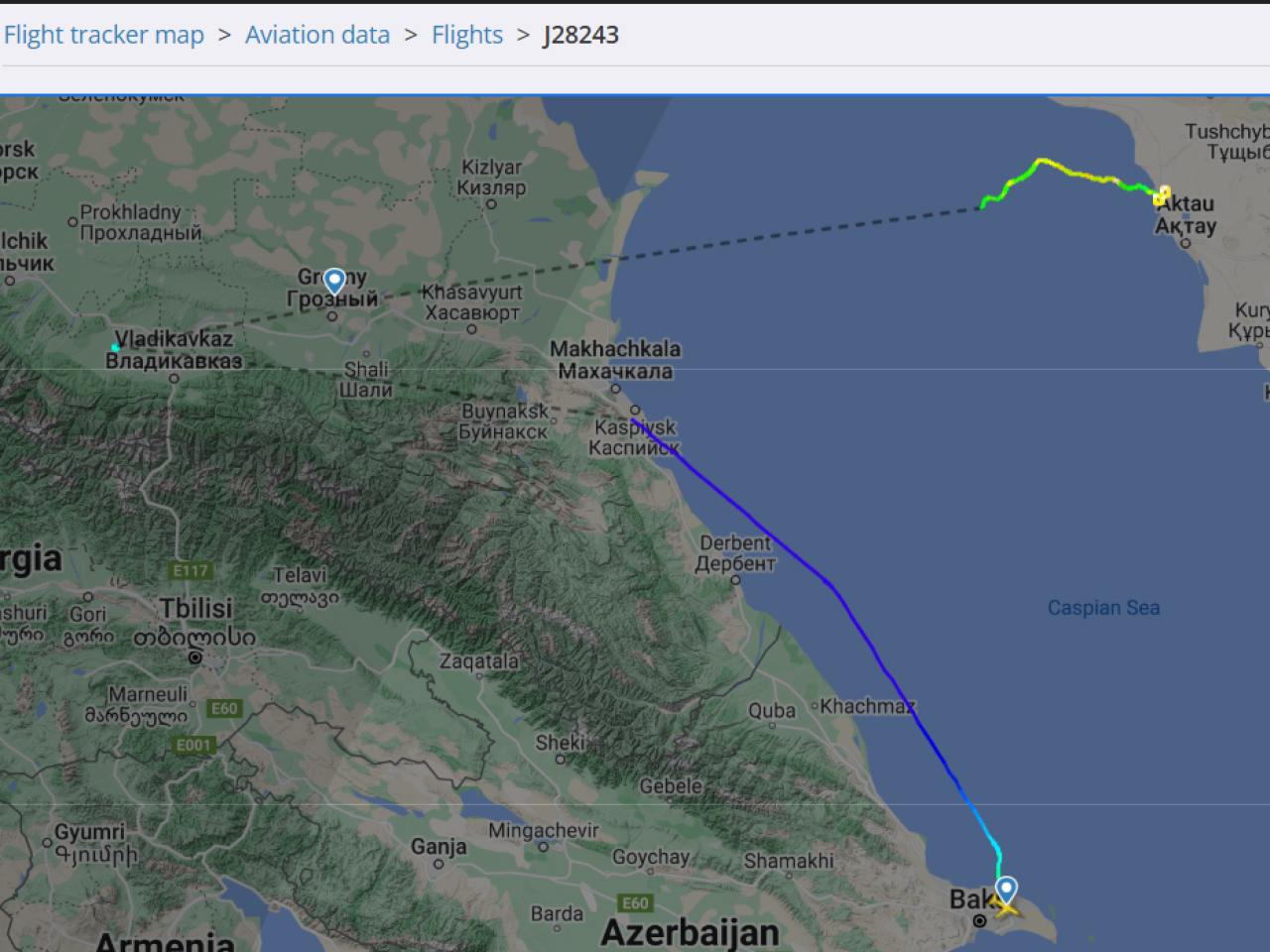Click the E60 road shield near Marneuli
Image resolution: width=1270 pixels, height=952 pixels.
[224, 708]
